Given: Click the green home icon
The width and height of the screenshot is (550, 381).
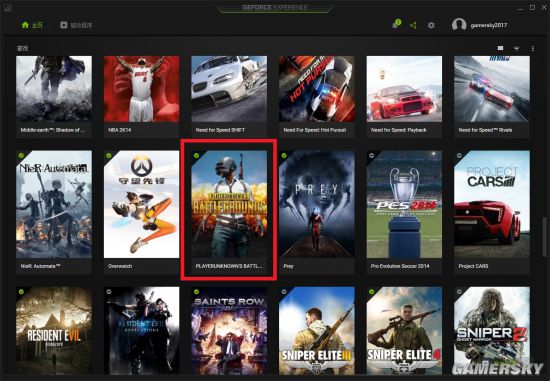Looking at the screenshot, I should pyautogui.click(x=25, y=25).
